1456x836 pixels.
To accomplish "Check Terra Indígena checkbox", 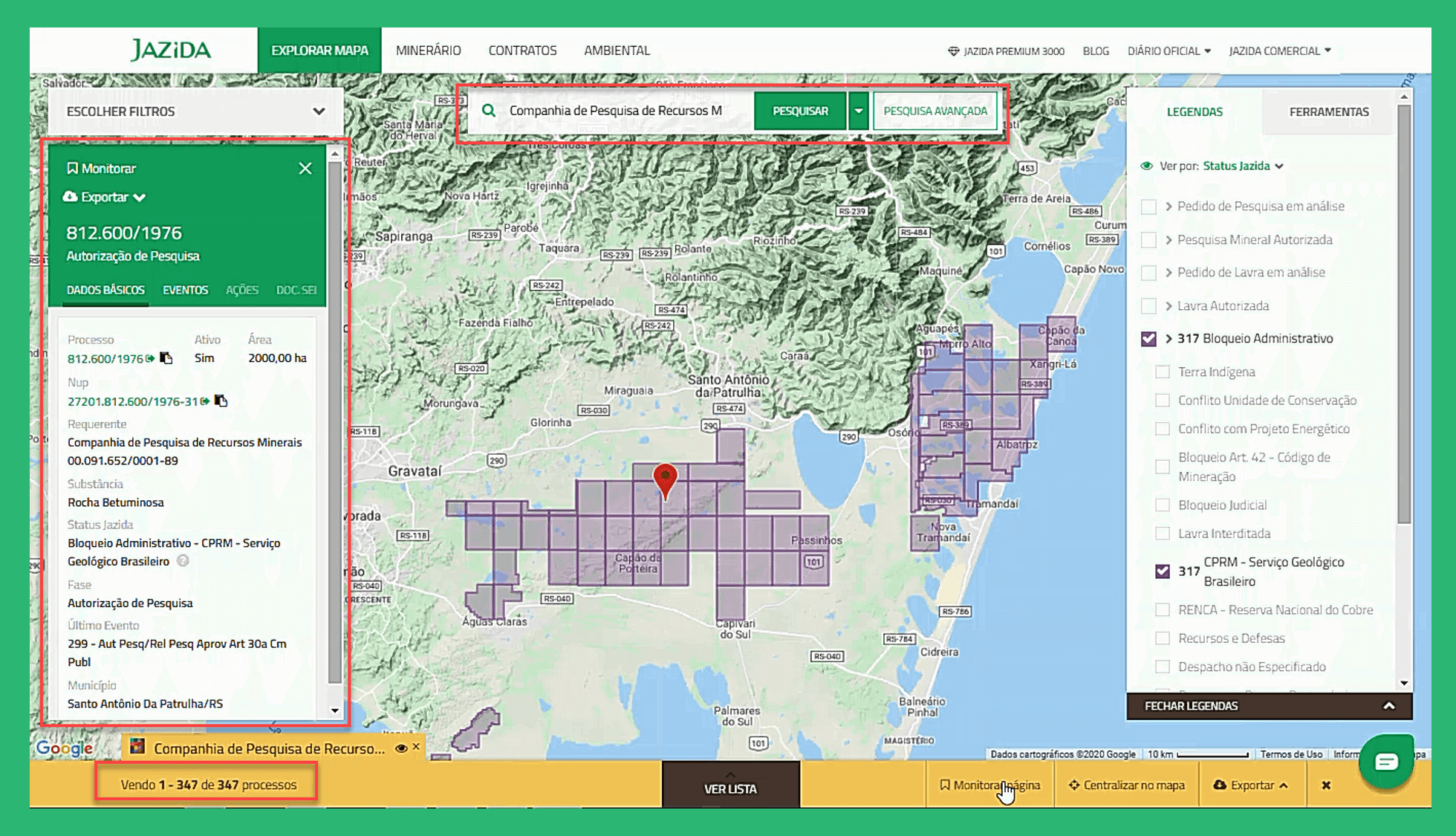I will tap(1163, 372).
